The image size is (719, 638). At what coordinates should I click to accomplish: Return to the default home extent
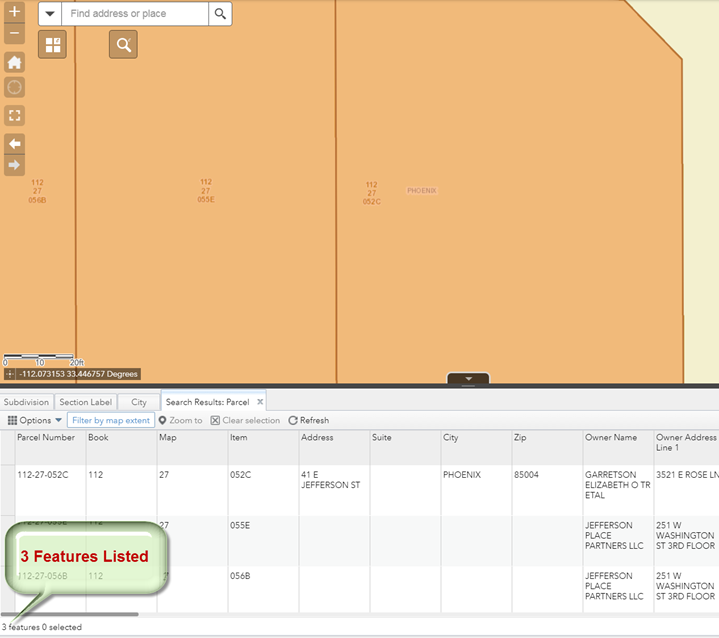tap(15, 62)
